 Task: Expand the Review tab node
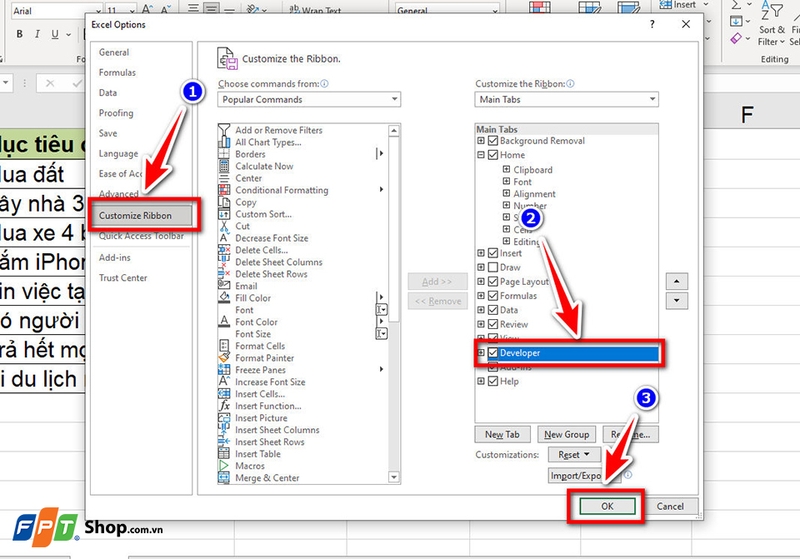(481, 324)
